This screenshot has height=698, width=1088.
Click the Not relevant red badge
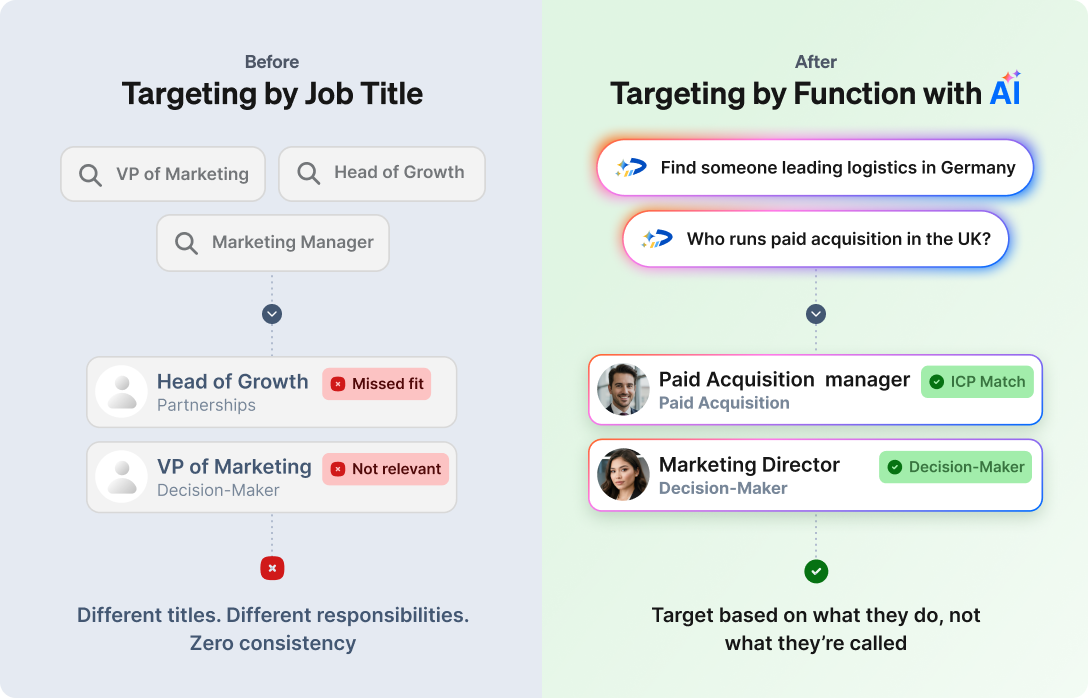click(386, 469)
